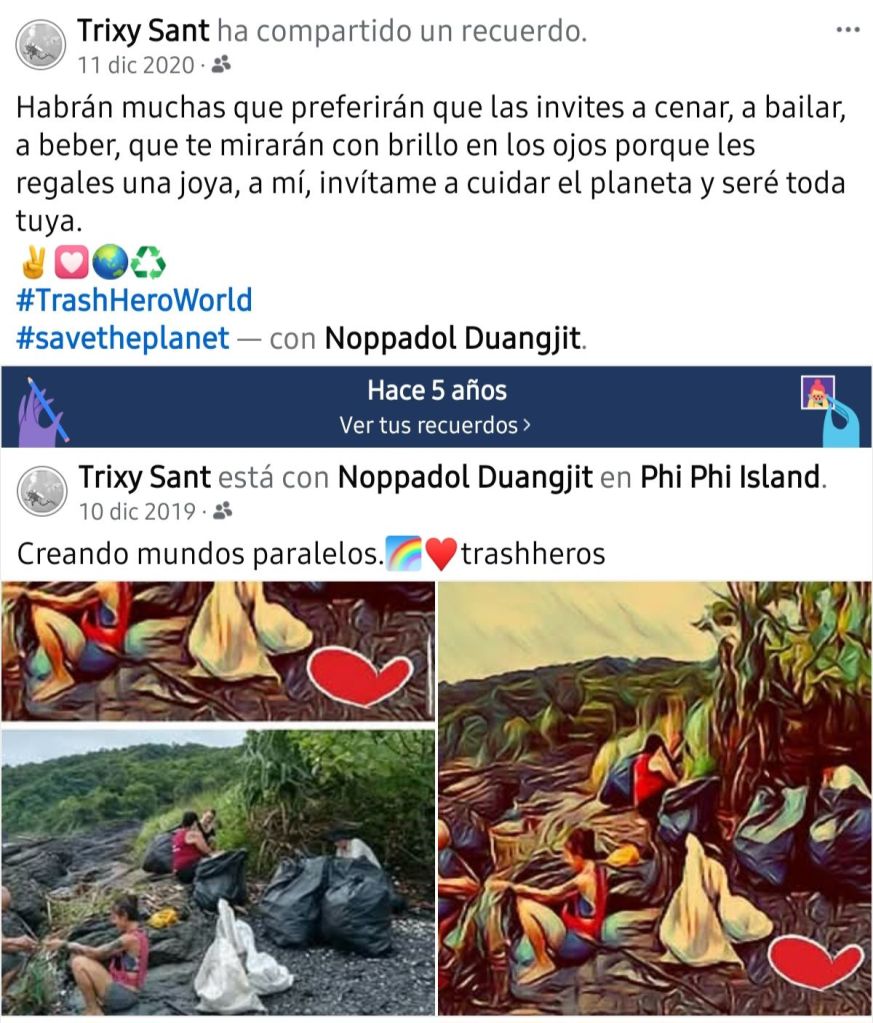Open Noppadol Duangjit profile in top post
The image size is (873, 1023).
[x=453, y=338]
